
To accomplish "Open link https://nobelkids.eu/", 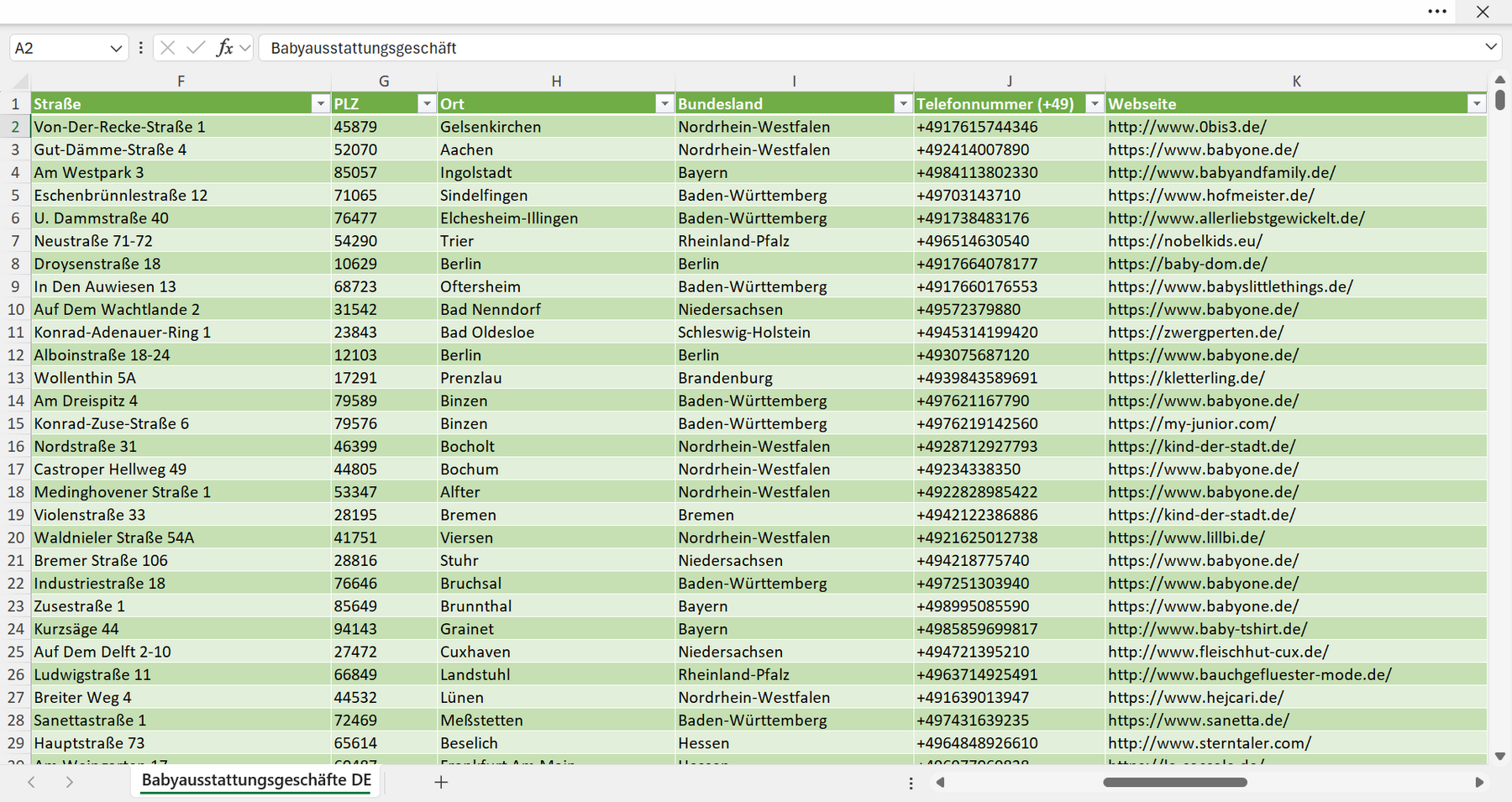I will [1185, 241].
